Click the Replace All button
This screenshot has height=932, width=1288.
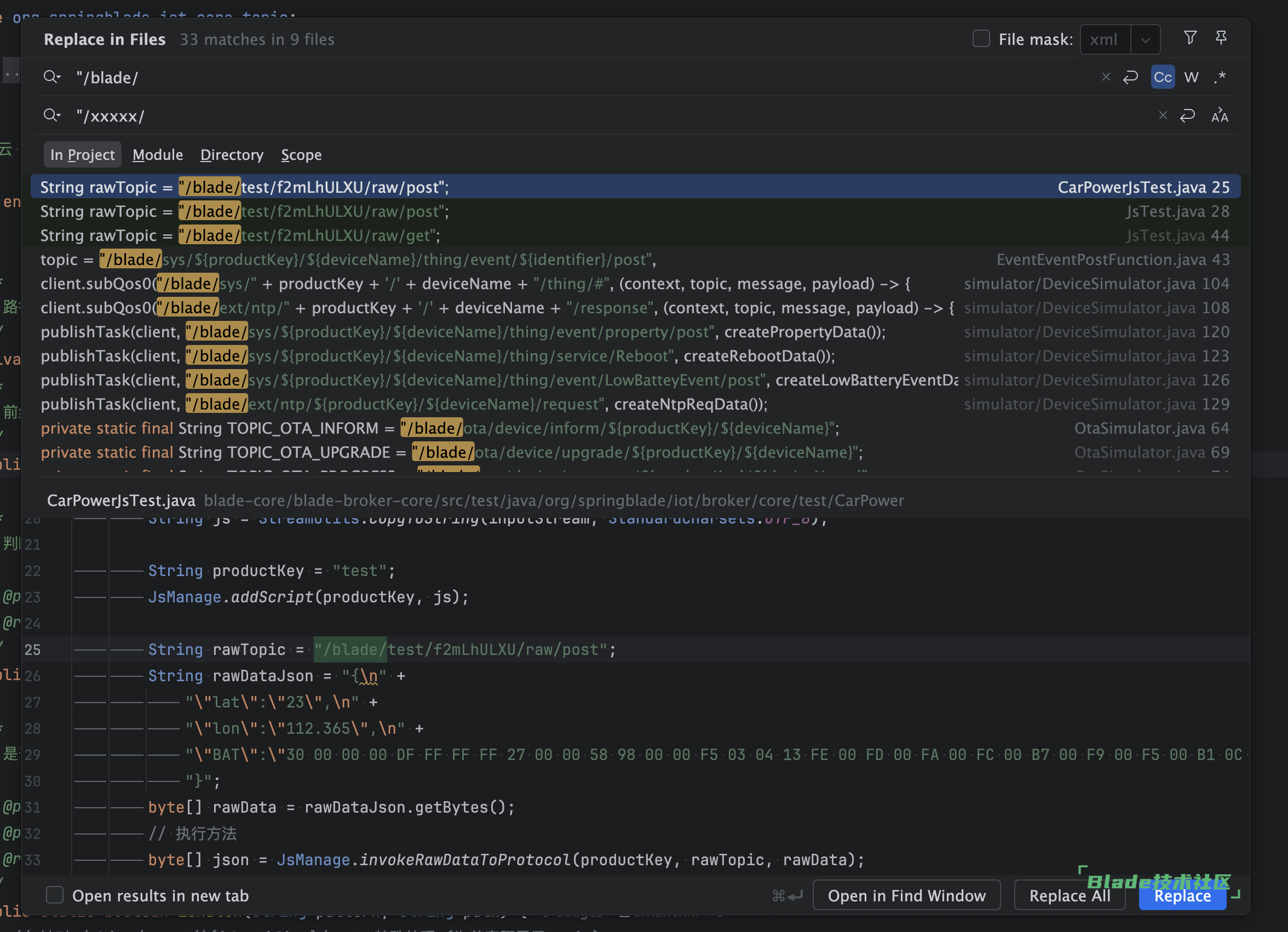[1069, 895]
